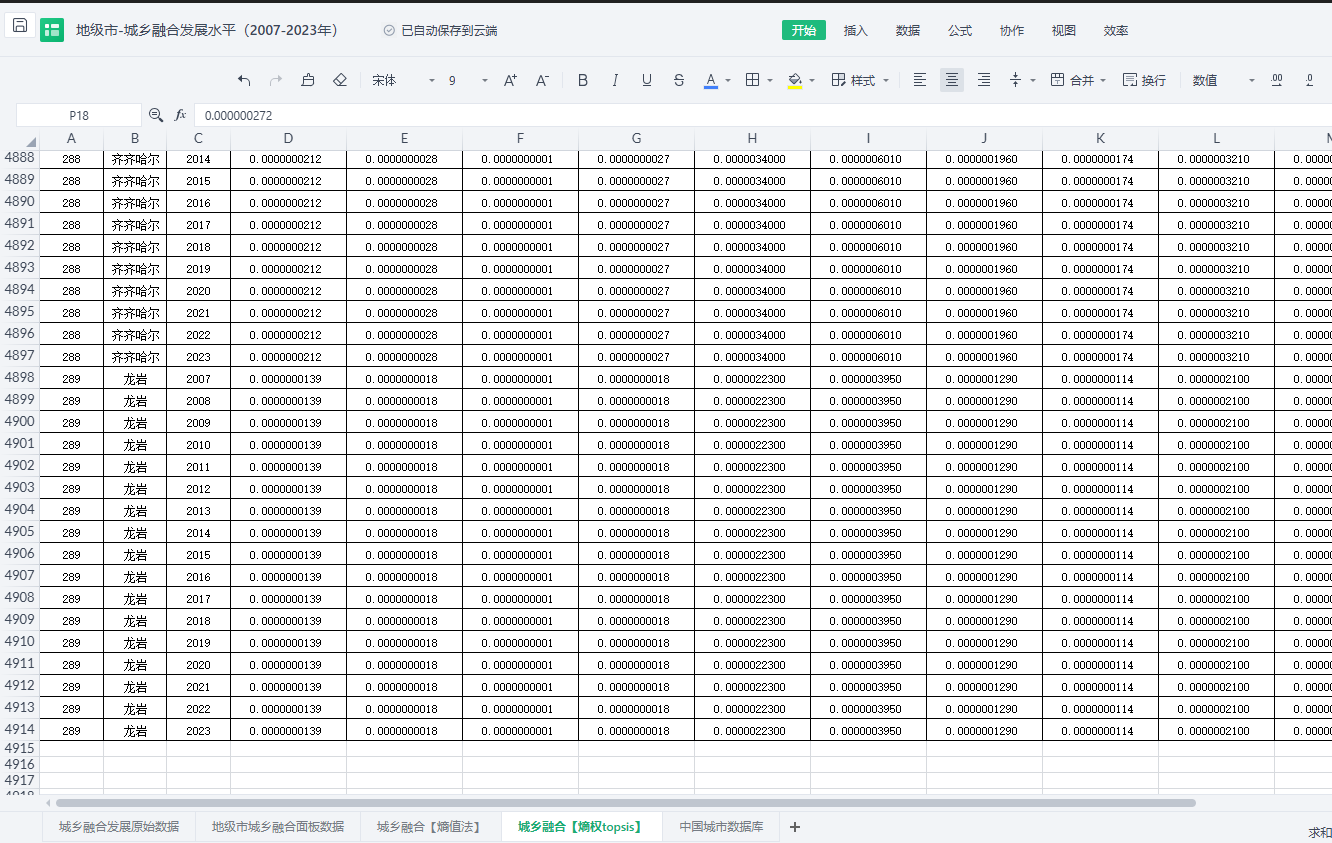Switch to 中国城市数据库 sheet tab

click(721, 827)
